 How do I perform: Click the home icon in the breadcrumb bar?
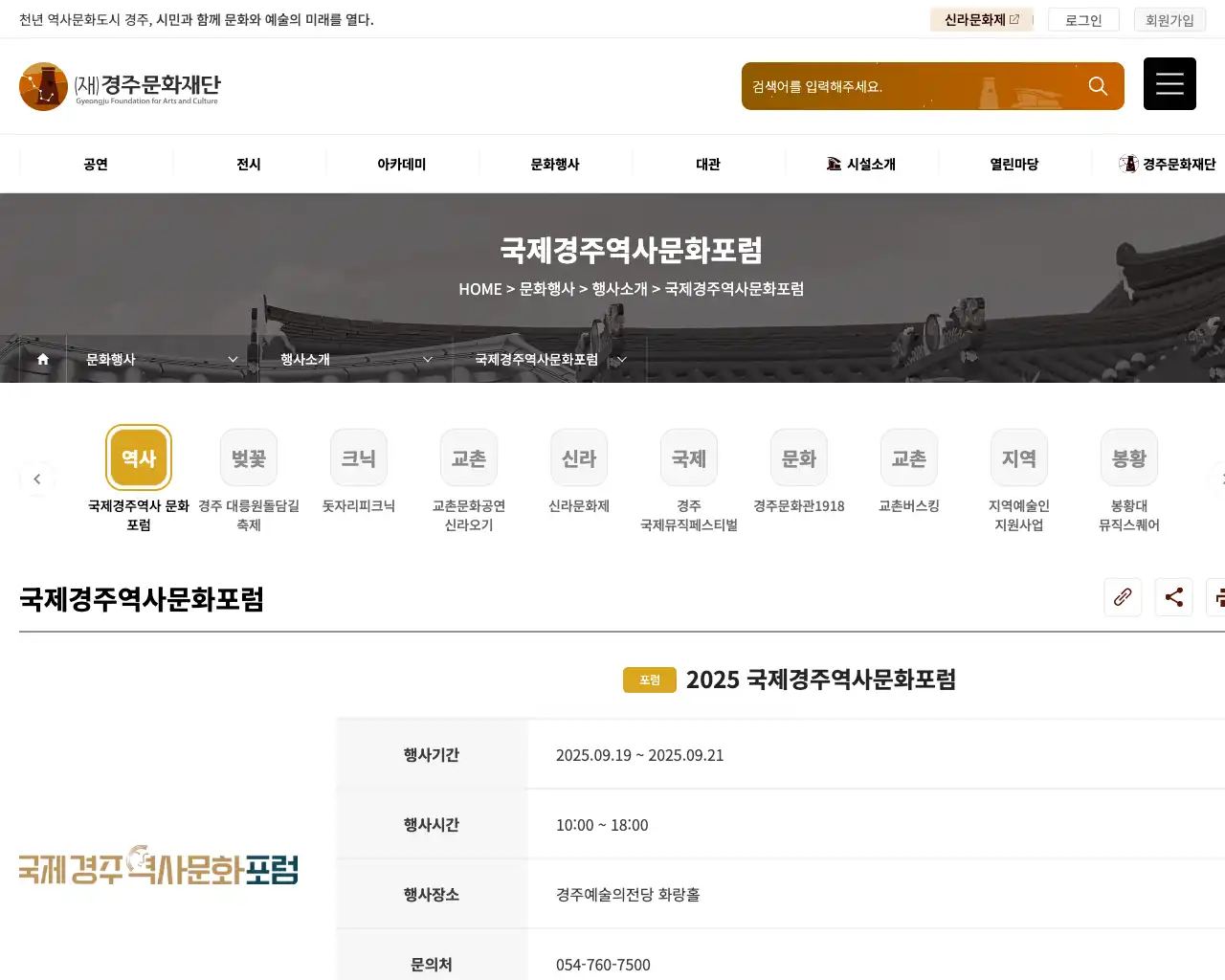[41, 359]
